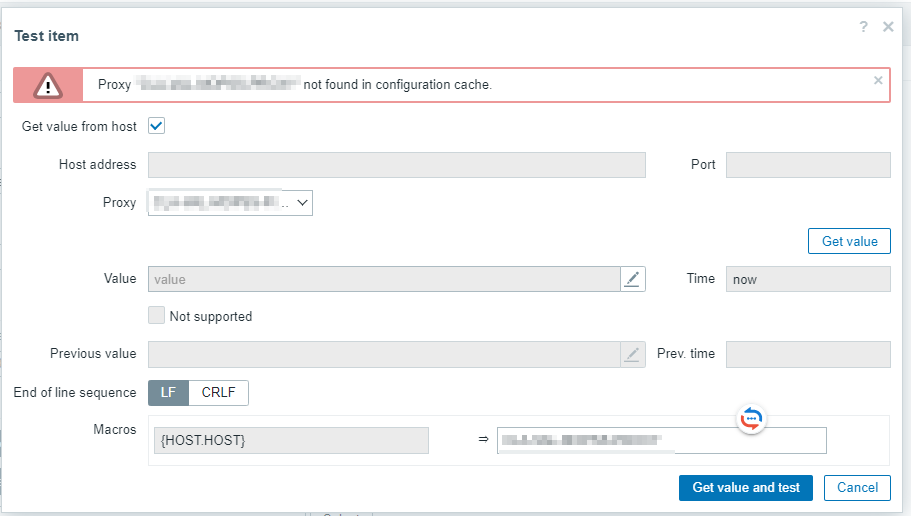Image resolution: width=911 pixels, height=516 pixels.
Task: Click the Get value button
Action: (849, 241)
